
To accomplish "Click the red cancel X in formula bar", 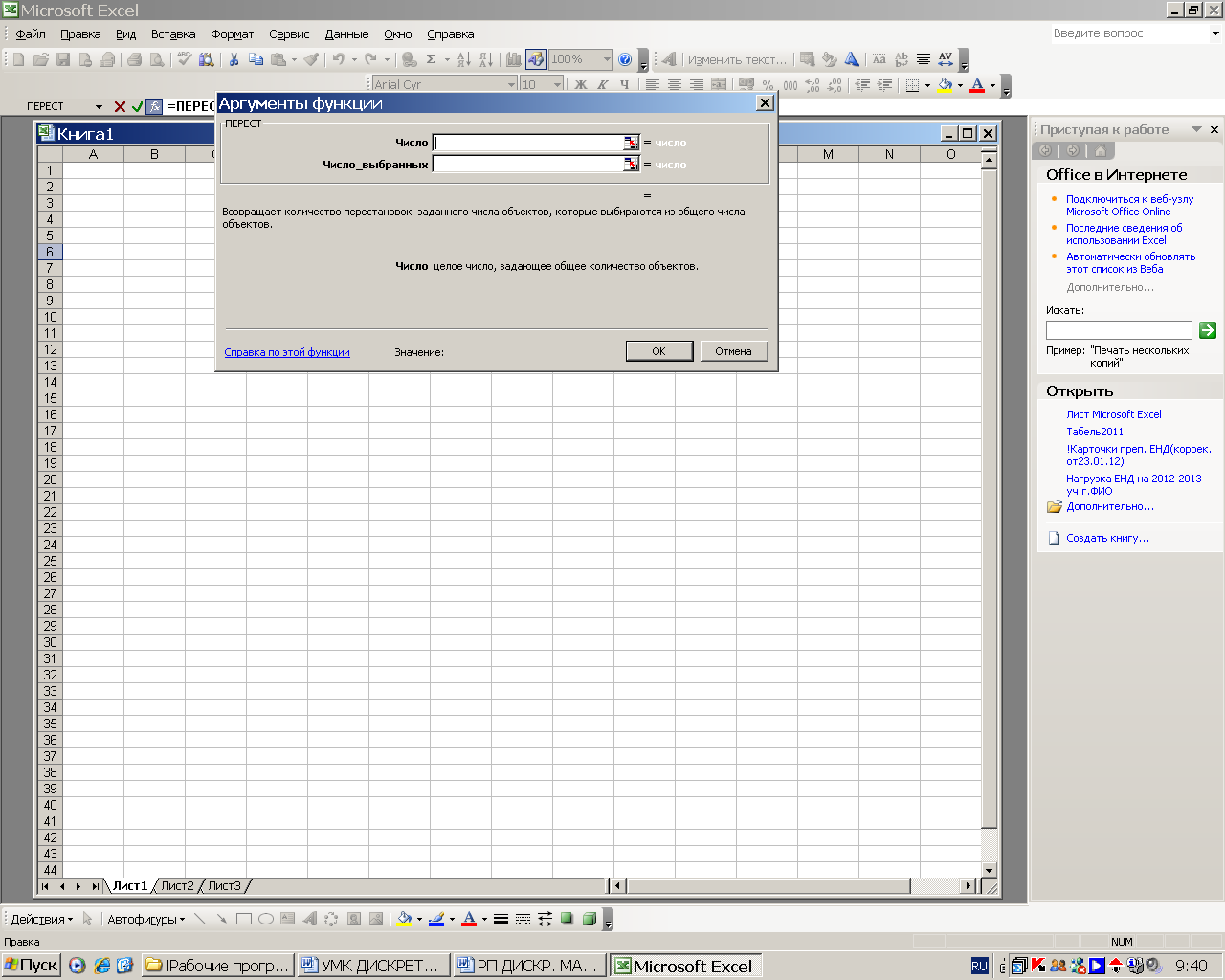I will [120, 106].
